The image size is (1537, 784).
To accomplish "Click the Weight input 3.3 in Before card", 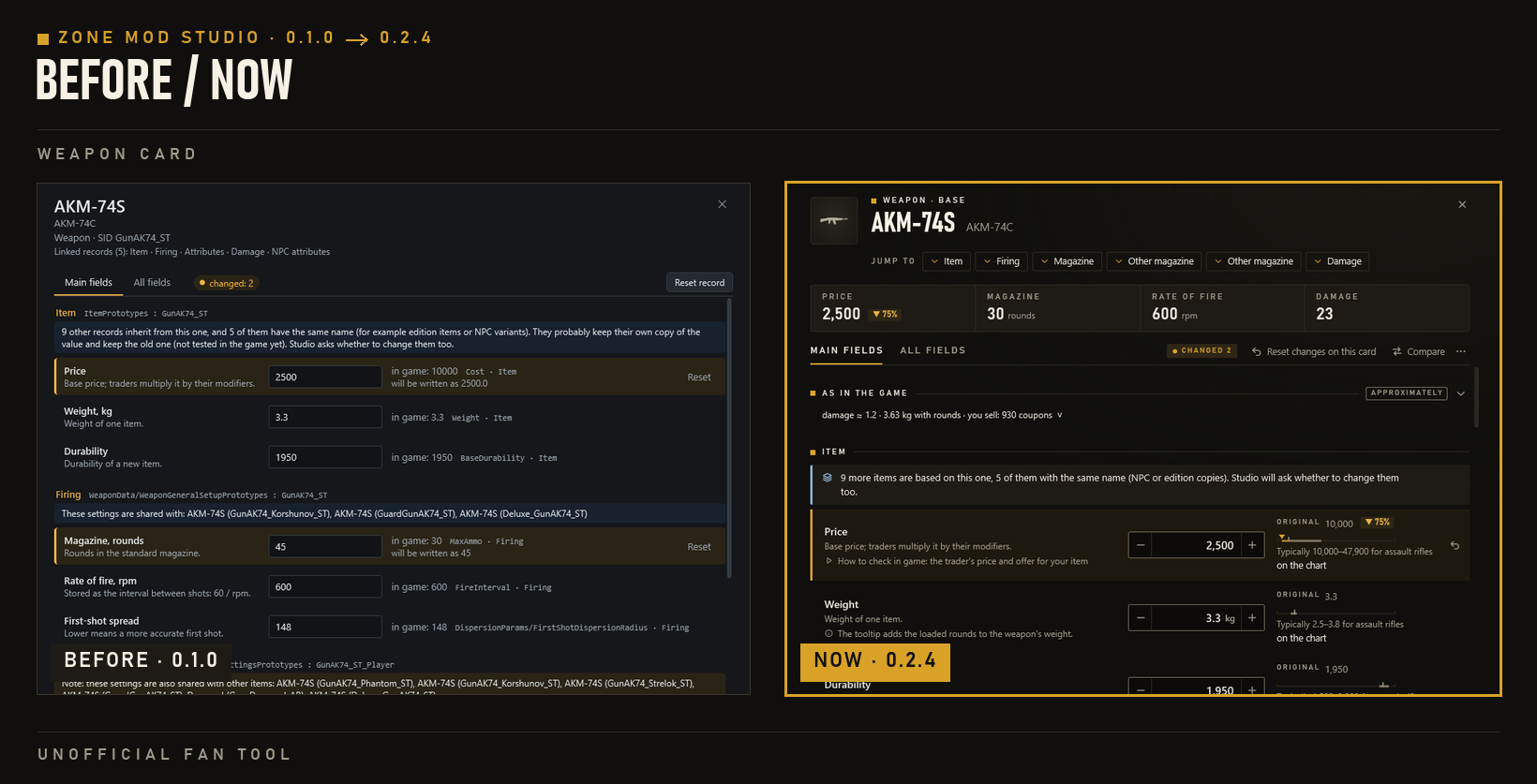I will [x=325, y=417].
